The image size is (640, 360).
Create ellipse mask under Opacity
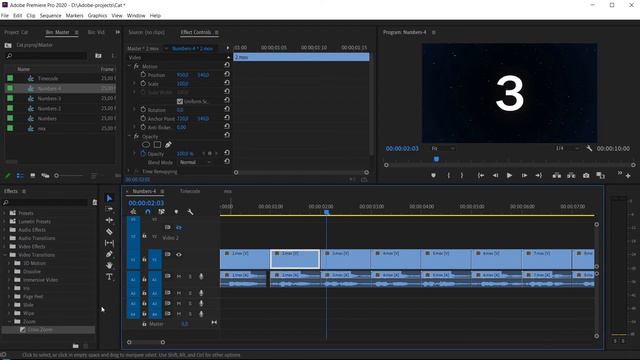coord(146,145)
